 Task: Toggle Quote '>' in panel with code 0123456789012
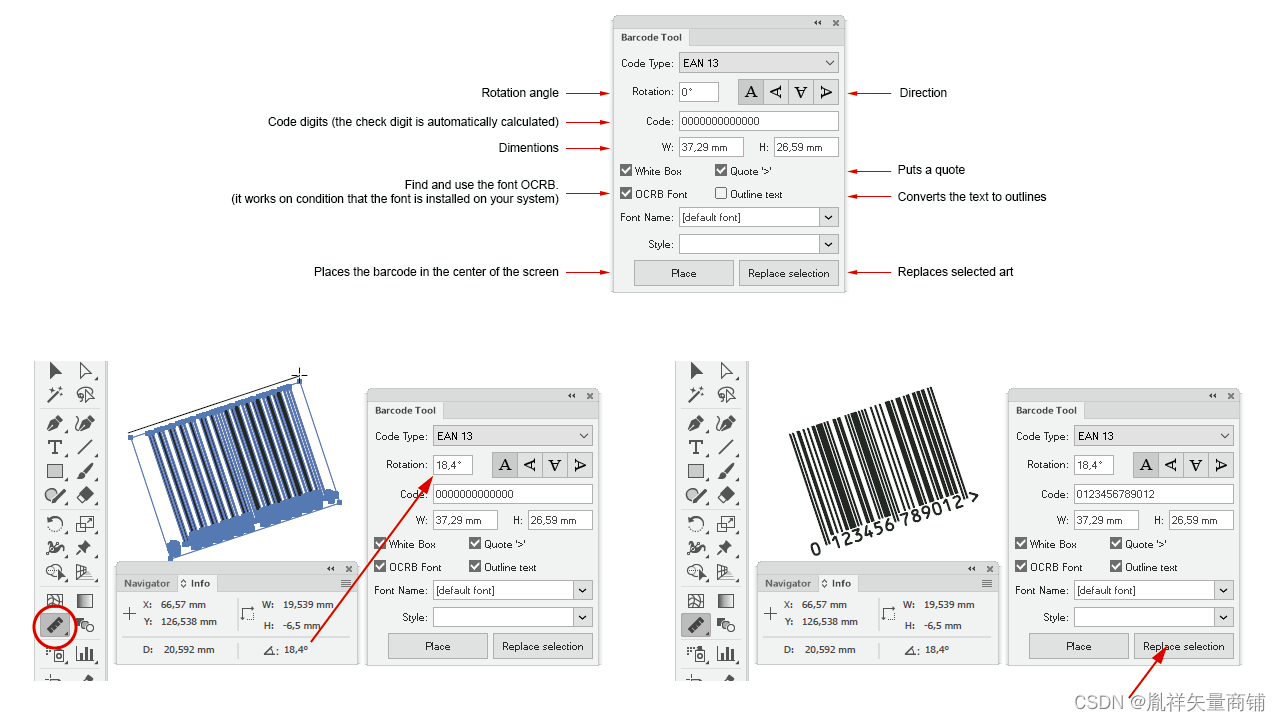coord(1116,544)
